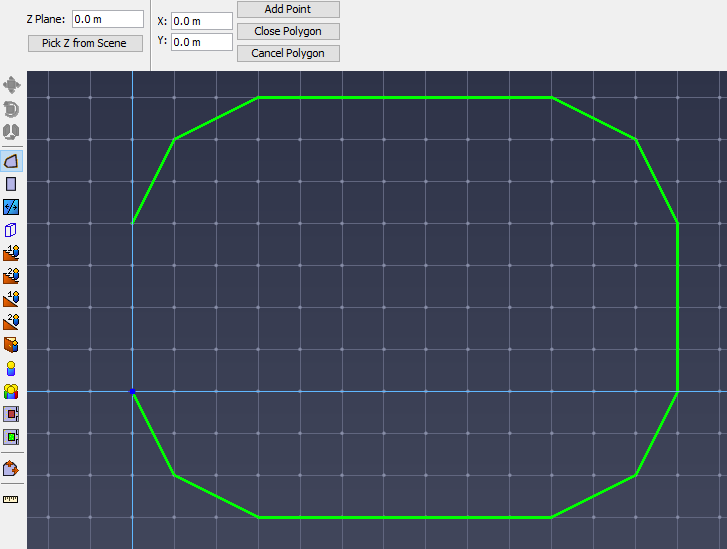Select the red obstruction room tool
The height and width of the screenshot is (549, 727).
[11, 414]
